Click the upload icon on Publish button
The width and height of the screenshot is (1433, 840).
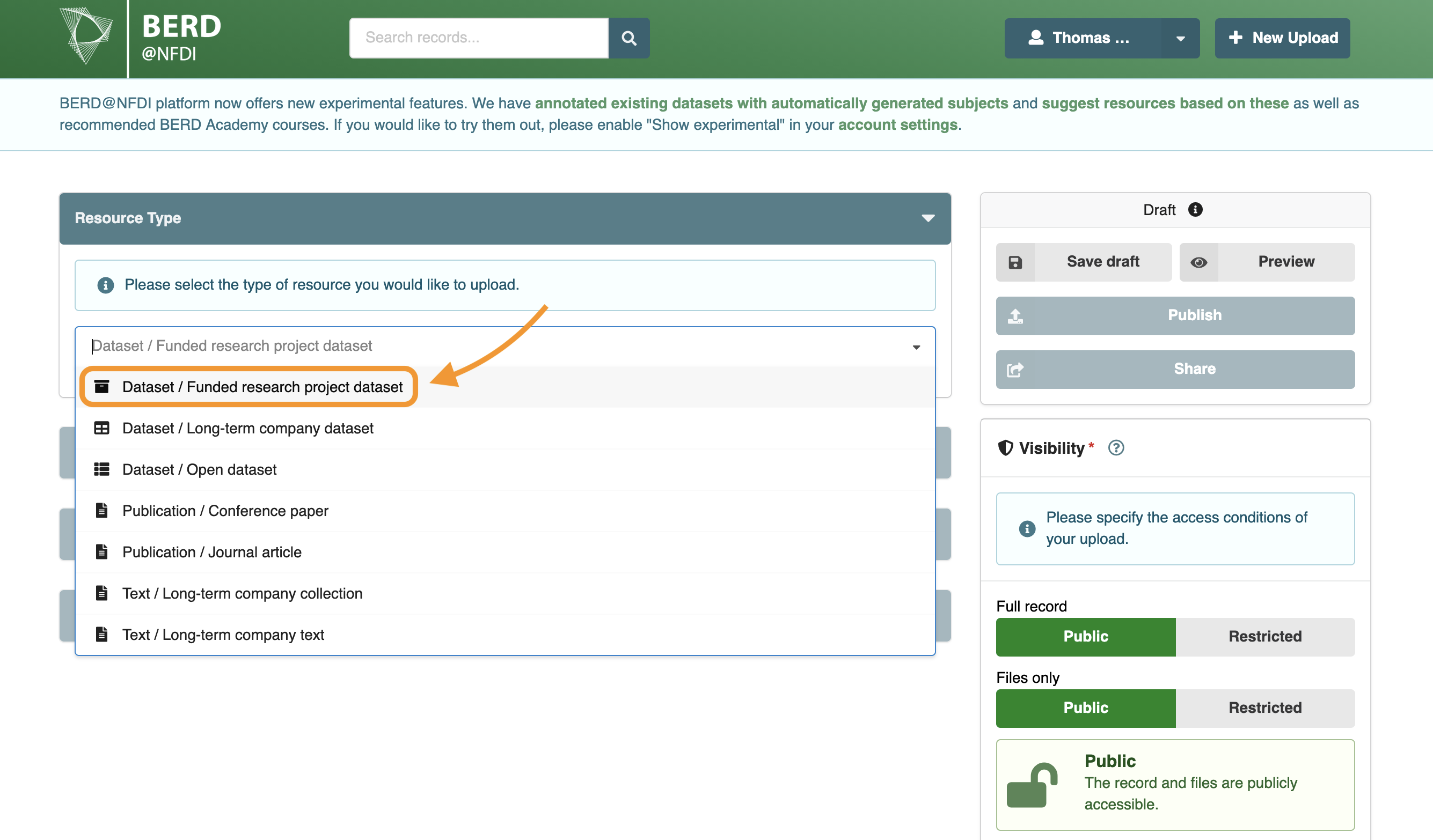point(1015,316)
